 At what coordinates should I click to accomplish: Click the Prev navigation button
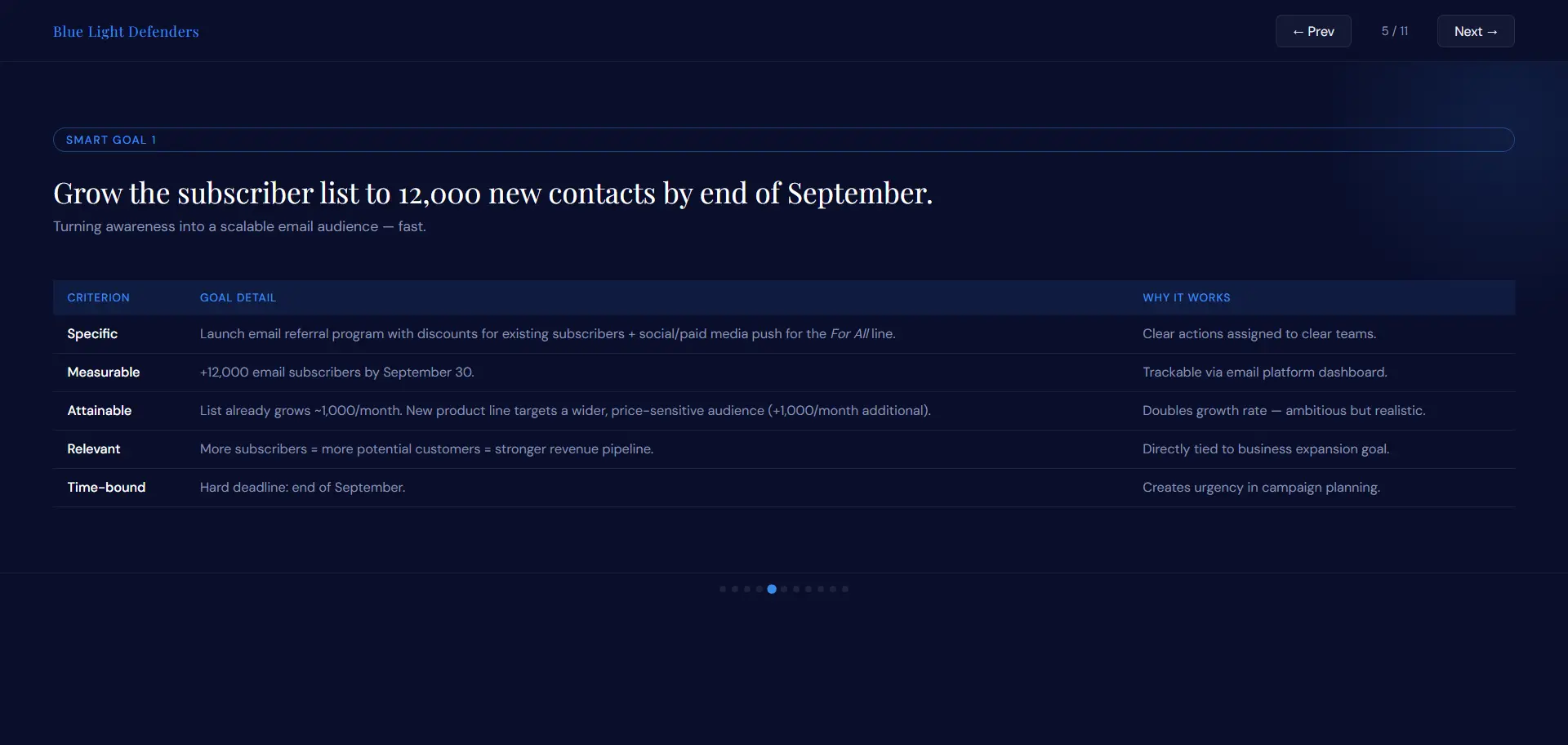click(x=1313, y=31)
